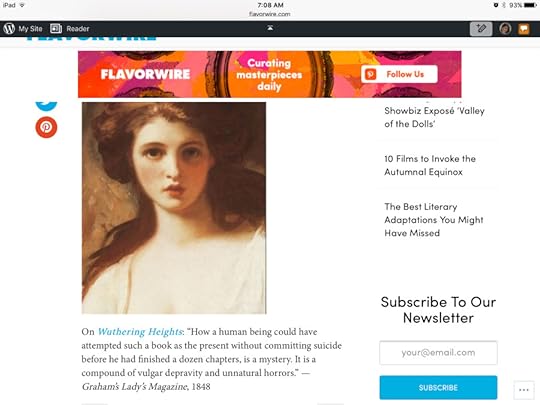Tap the Follow Us banner button

point(399,74)
